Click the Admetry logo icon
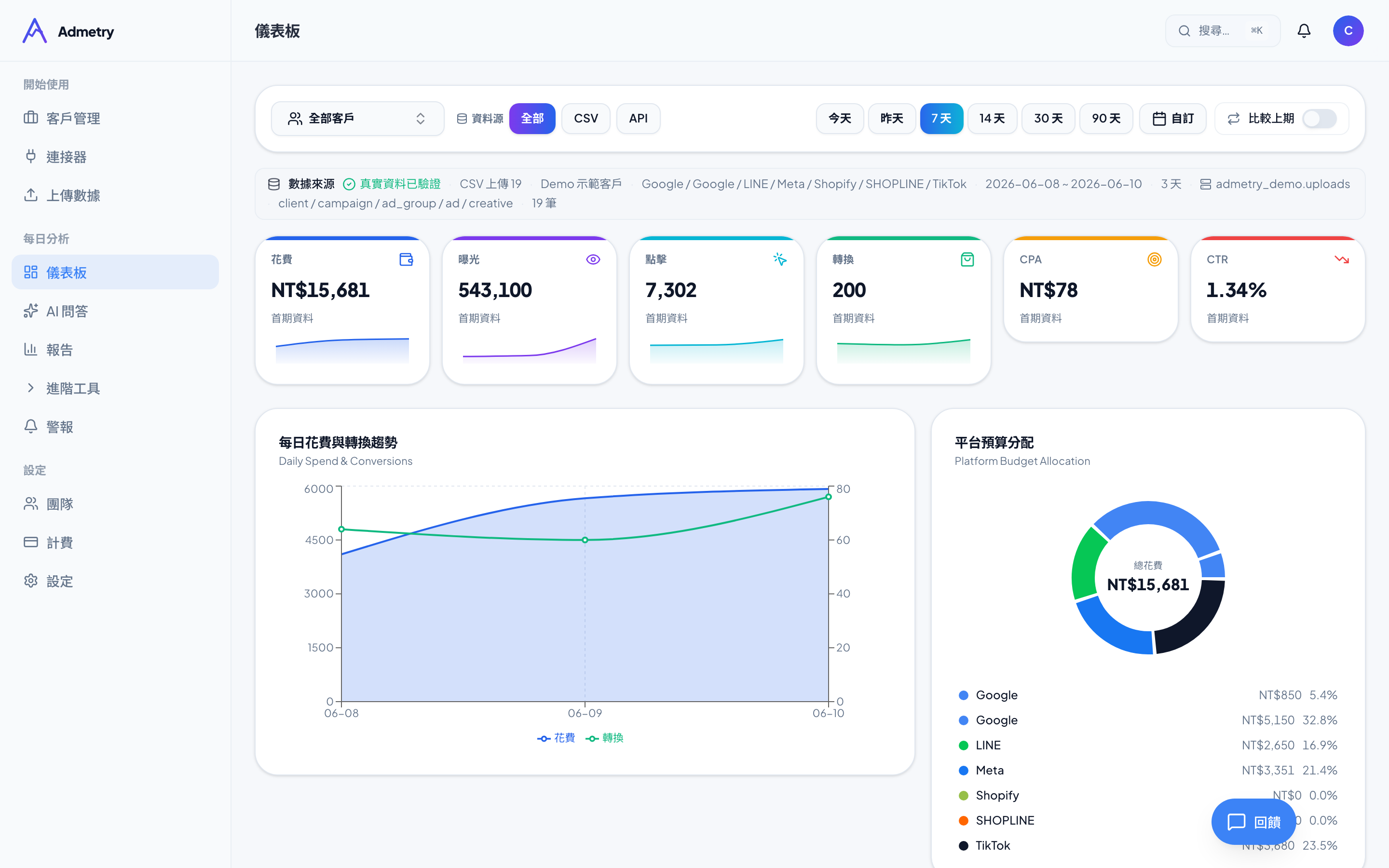 (34, 31)
